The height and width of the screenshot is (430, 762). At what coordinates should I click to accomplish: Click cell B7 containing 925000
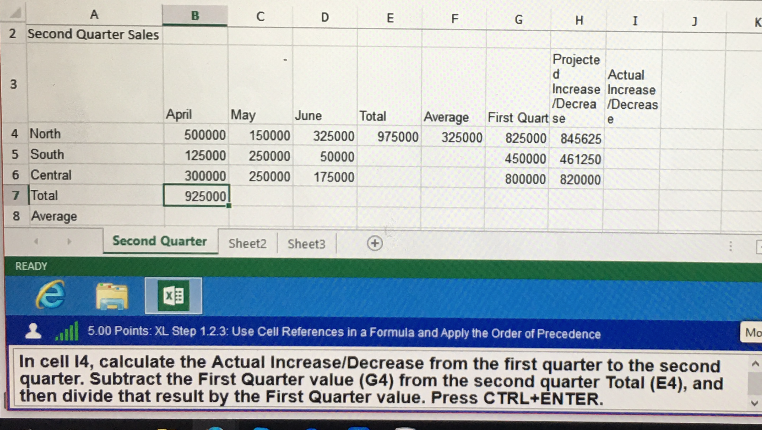[x=196, y=195]
